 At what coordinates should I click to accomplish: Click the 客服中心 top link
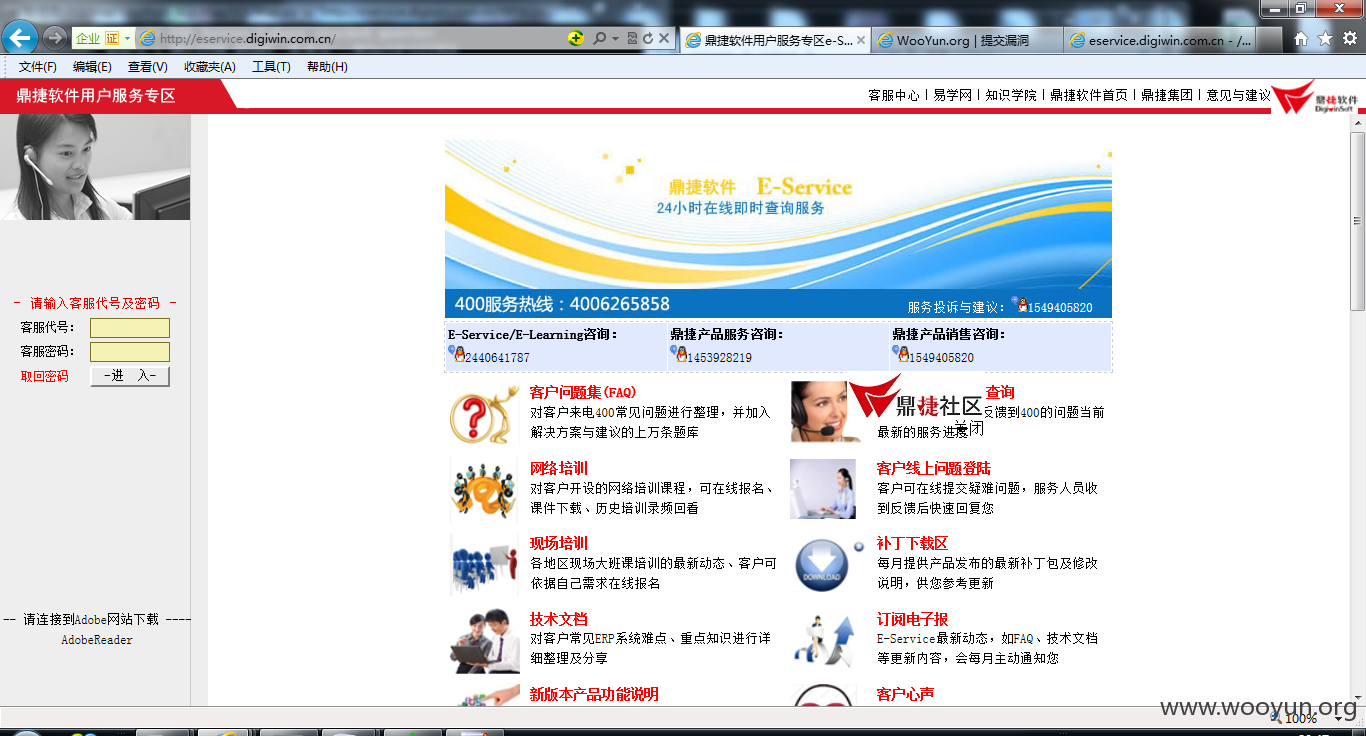point(894,95)
